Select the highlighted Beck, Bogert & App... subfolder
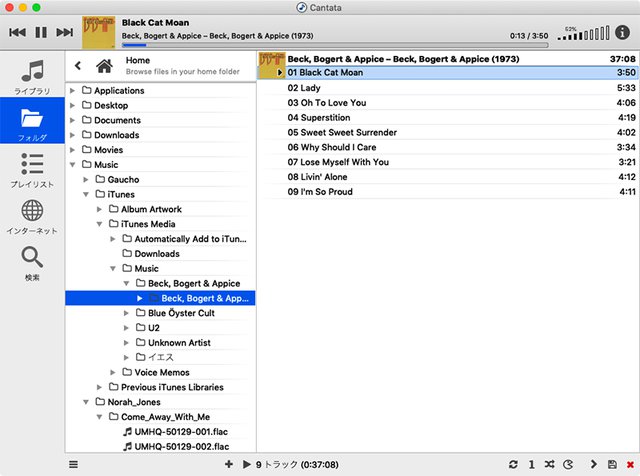The width and height of the screenshot is (640, 476). [160, 298]
